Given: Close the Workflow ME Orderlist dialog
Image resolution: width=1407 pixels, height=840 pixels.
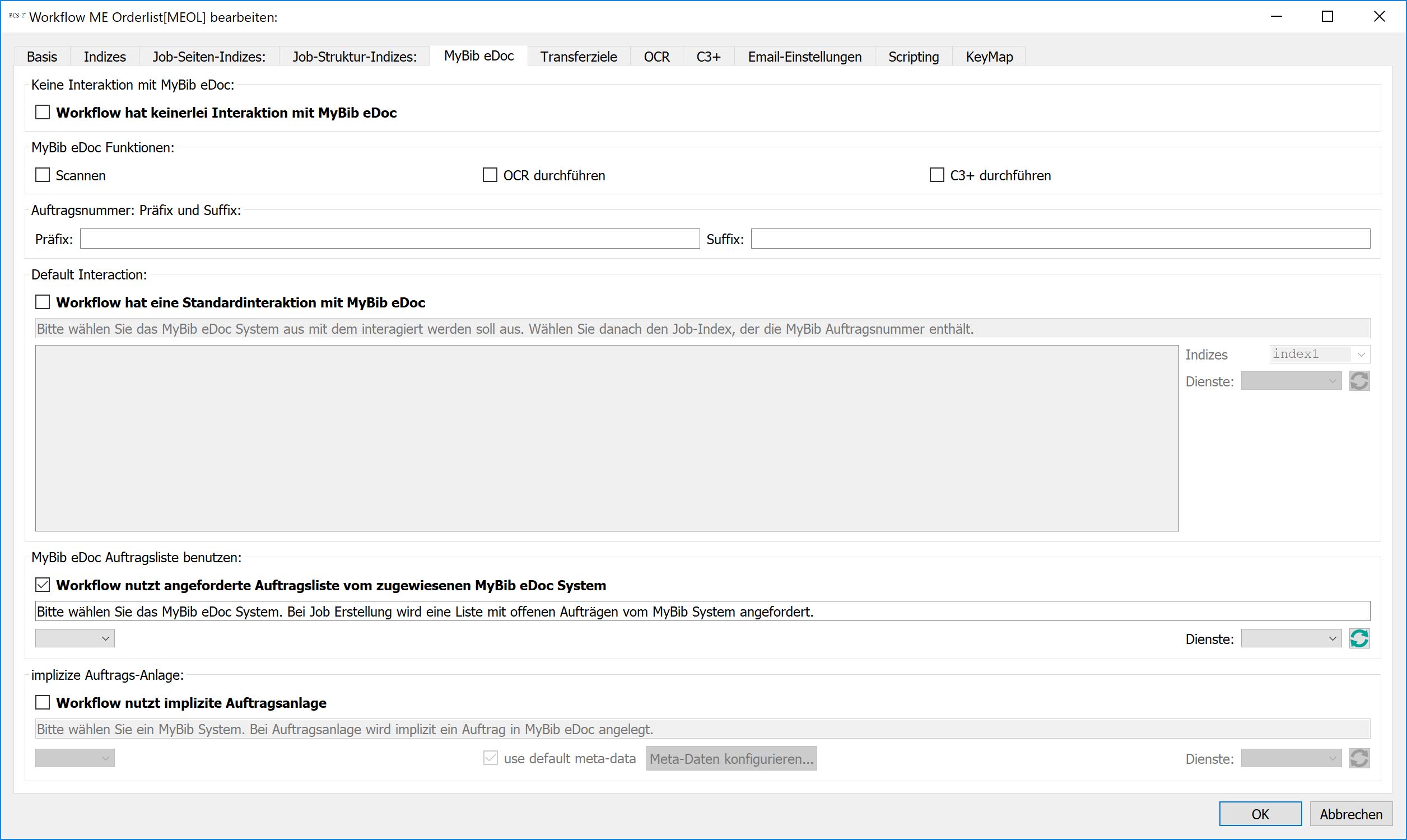Looking at the screenshot, I should point(1379,16).
